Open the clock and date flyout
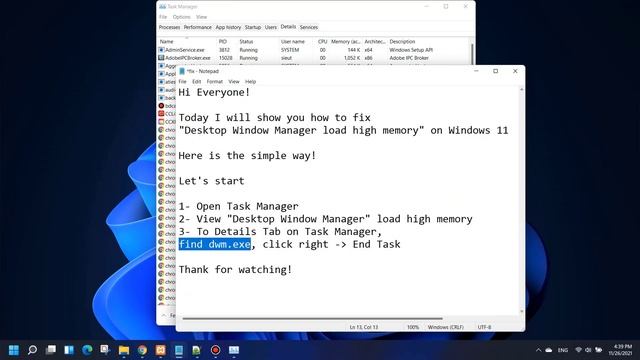Image resolution: width=640 pixels, height=360 pixels. (x=621, y=350)
